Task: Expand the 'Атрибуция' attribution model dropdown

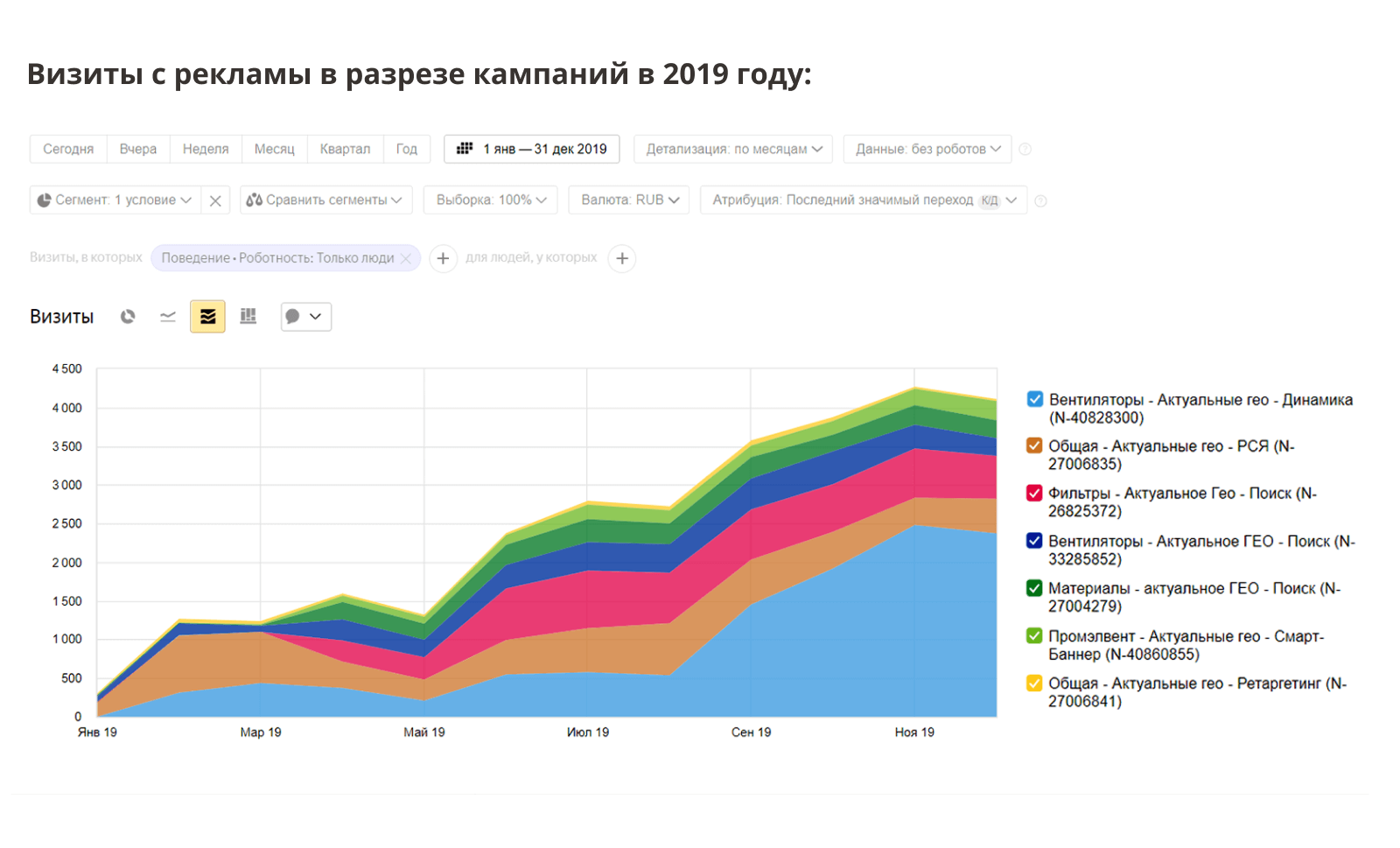Action: click(864, 200)
